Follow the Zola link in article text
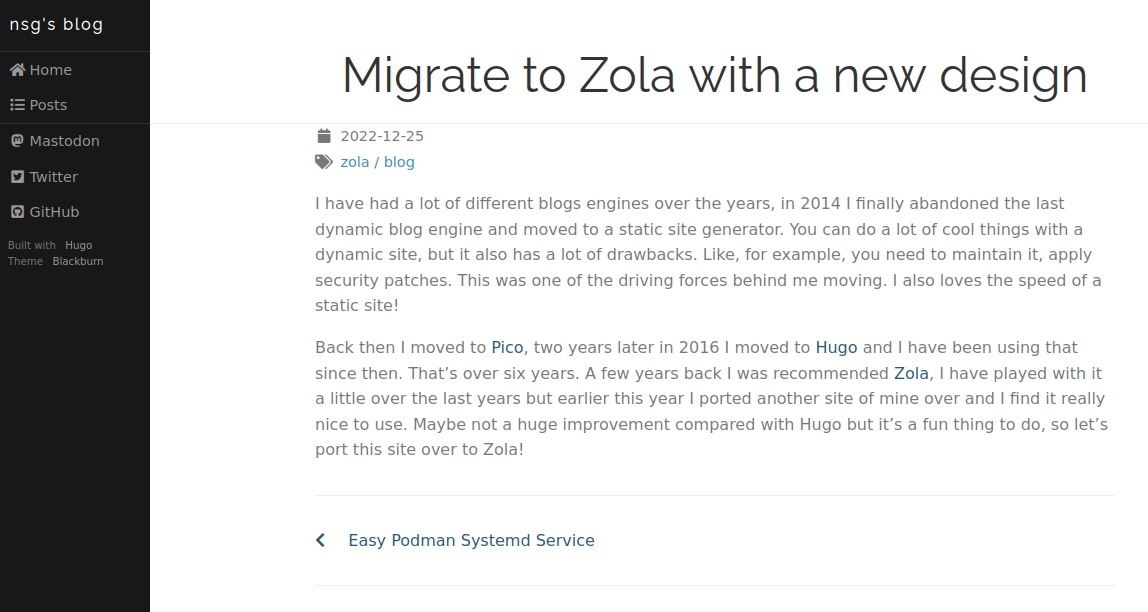This screenshot has height=612, width=1148. (x=912, y=373)
